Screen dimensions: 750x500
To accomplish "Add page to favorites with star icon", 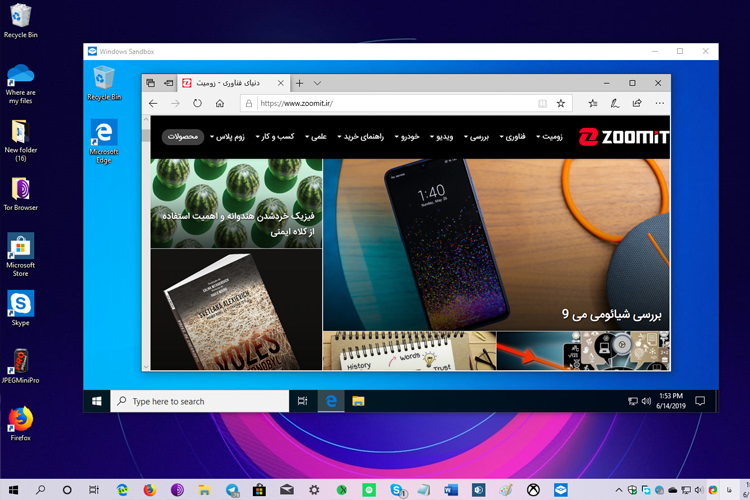I will (561, 103).
